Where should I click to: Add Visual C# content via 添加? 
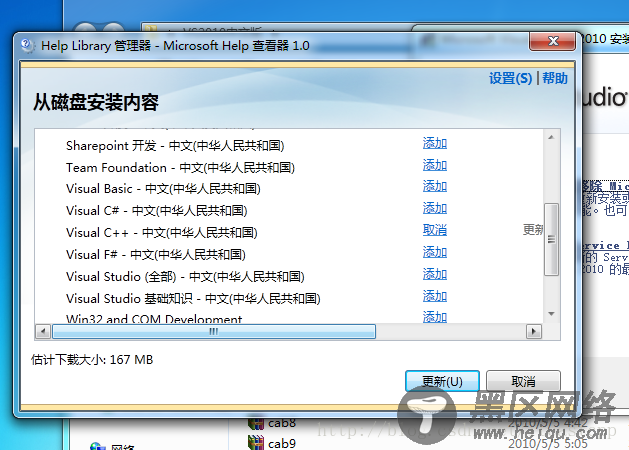(435, 208)
